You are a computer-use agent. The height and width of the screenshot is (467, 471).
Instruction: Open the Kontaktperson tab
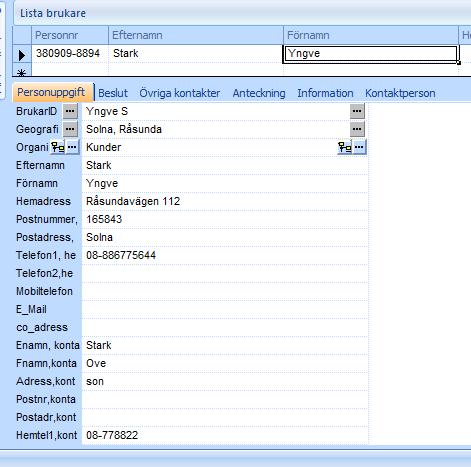pos(400,93)
